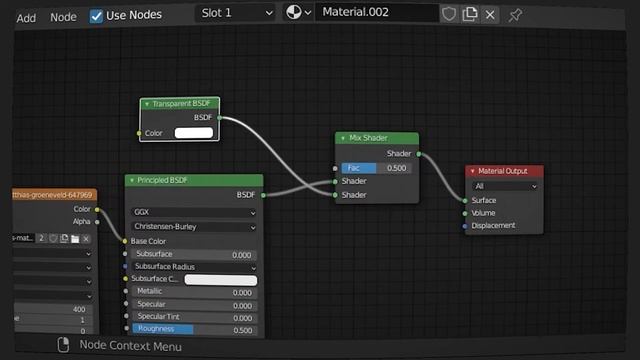The height and width of the screenshot is (360, 640).
Task: Open the Transparent BSDF white color swatch
Action: pyautogui.click(x=194, y=133)
